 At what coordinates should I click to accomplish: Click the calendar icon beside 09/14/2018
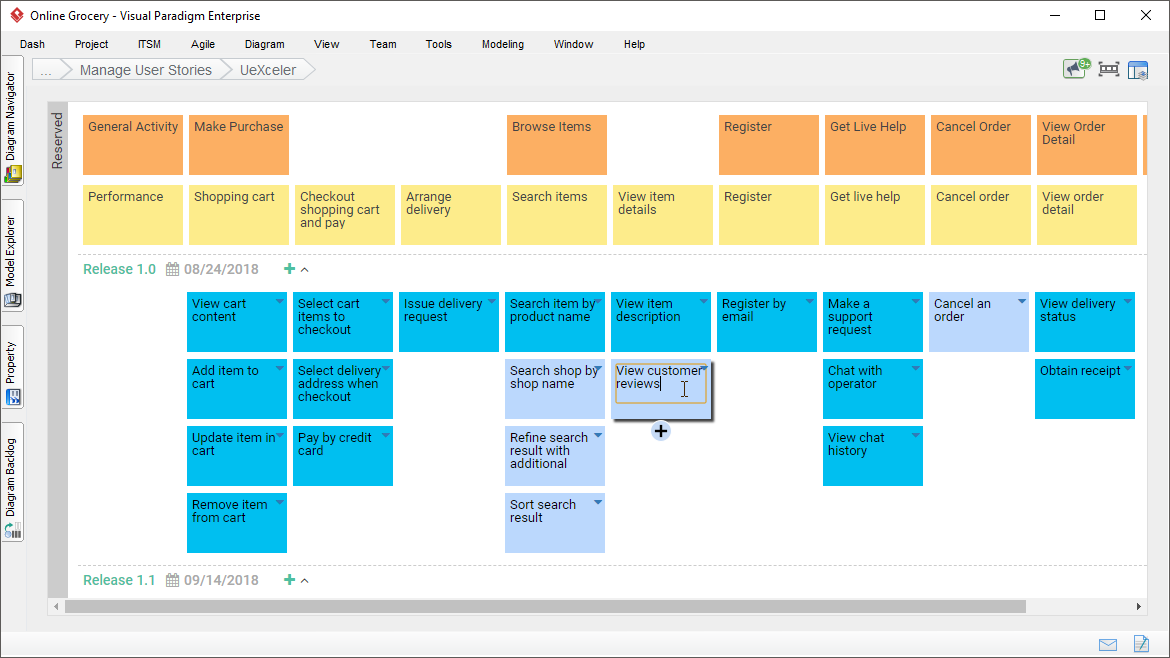tap(171, 580)
